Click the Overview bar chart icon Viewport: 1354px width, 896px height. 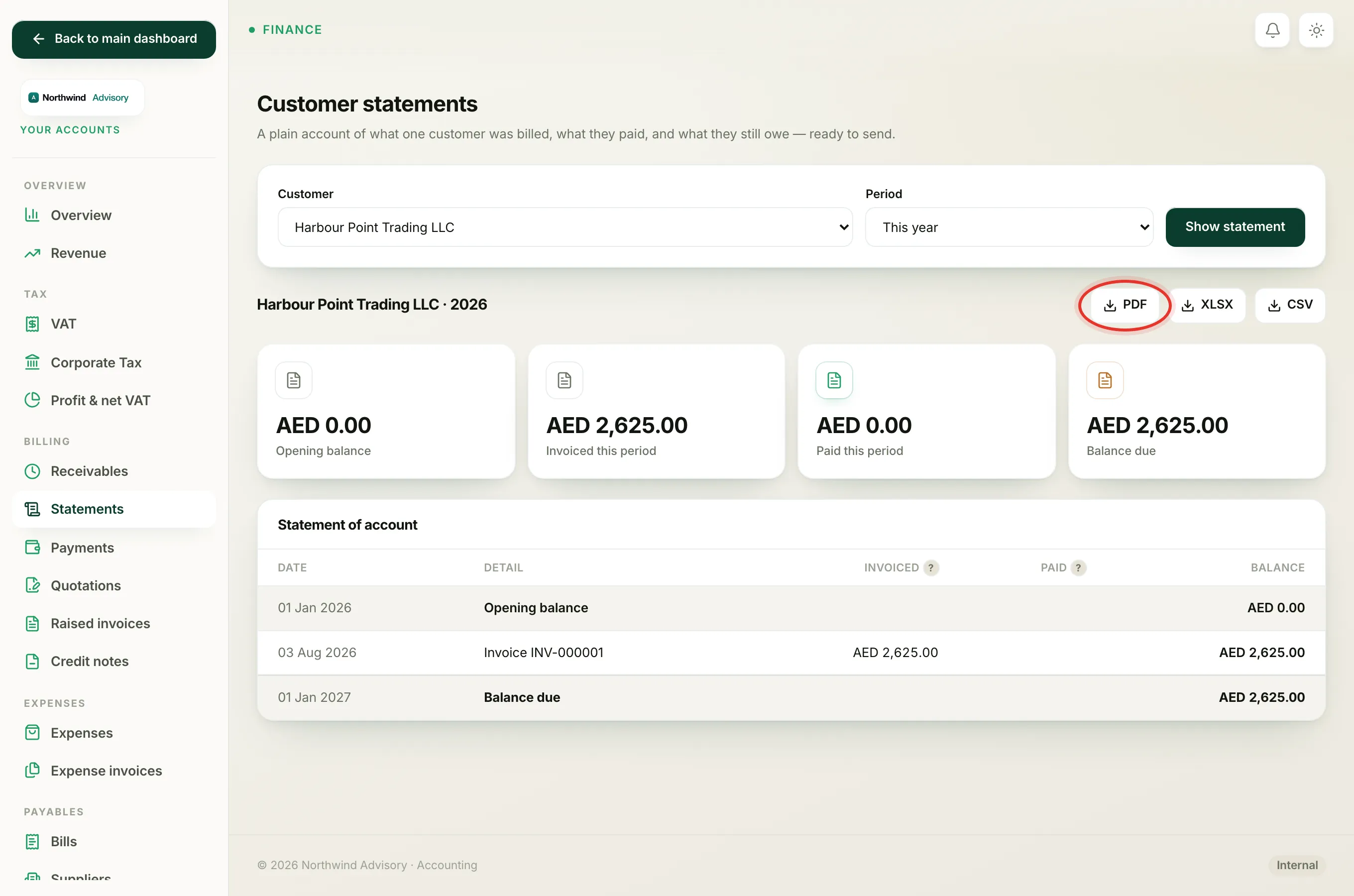point(32,215)
